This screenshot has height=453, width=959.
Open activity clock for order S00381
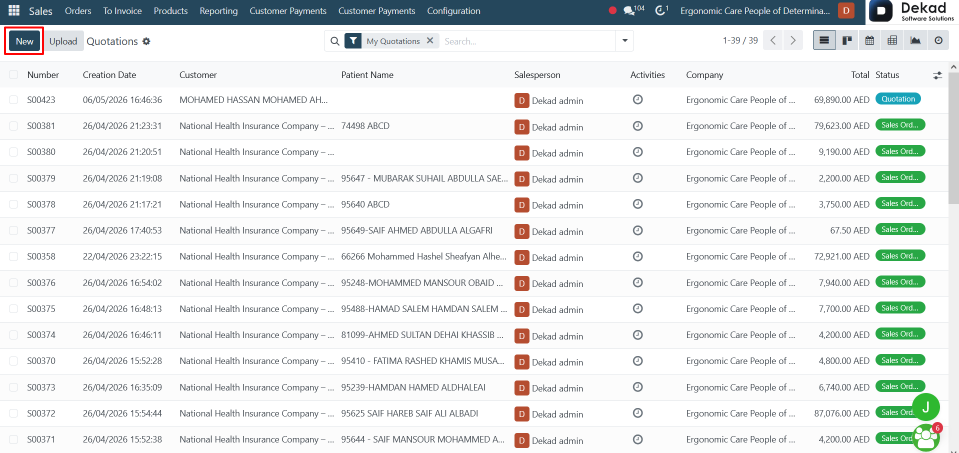637,125
